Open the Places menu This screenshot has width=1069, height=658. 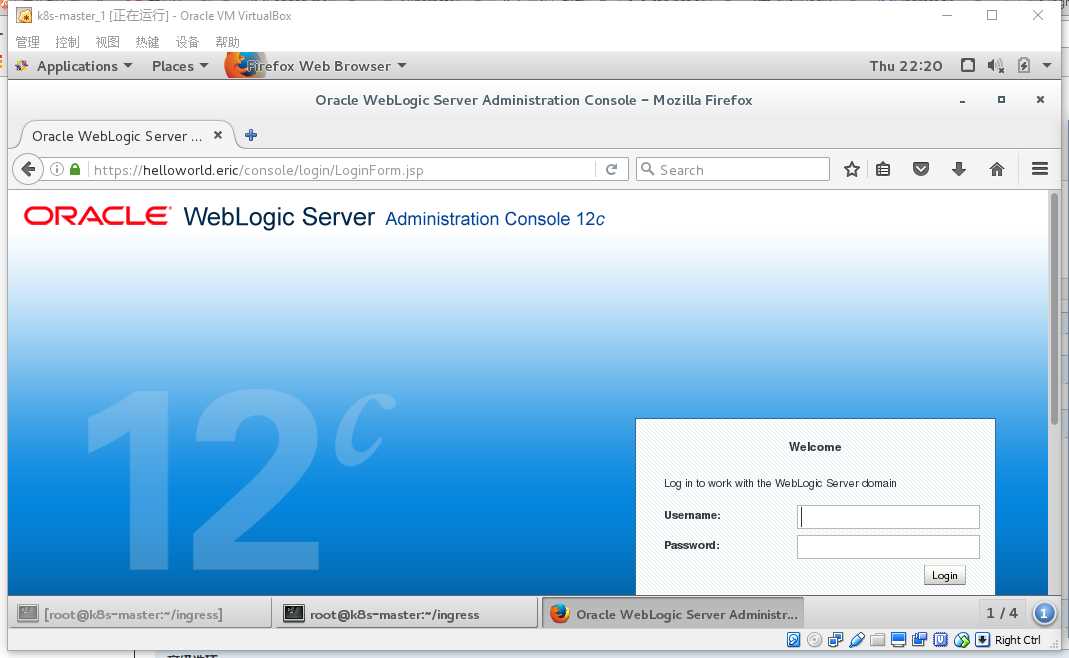coord(180,66)
